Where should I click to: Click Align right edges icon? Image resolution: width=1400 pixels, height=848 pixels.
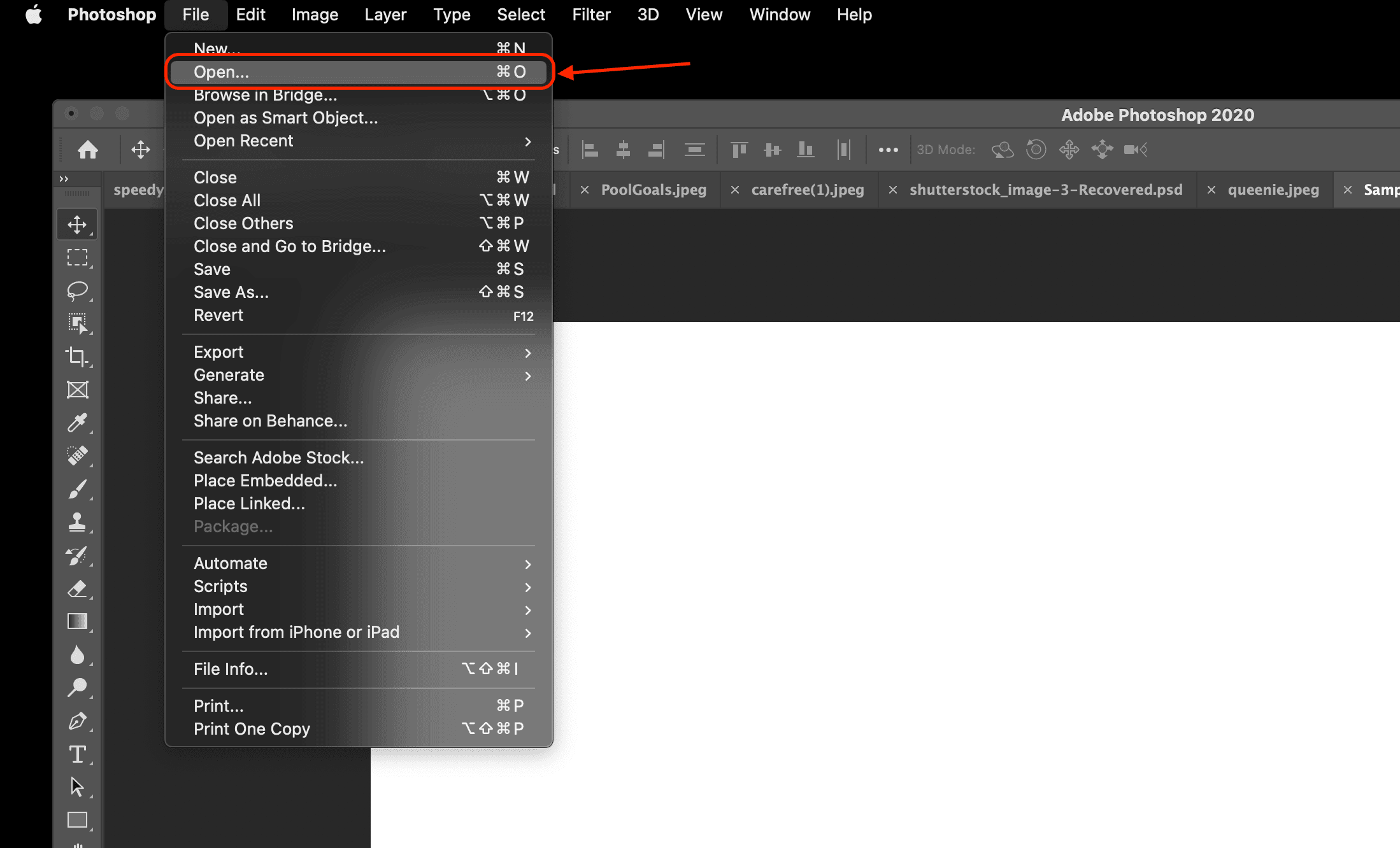(657, 150)
